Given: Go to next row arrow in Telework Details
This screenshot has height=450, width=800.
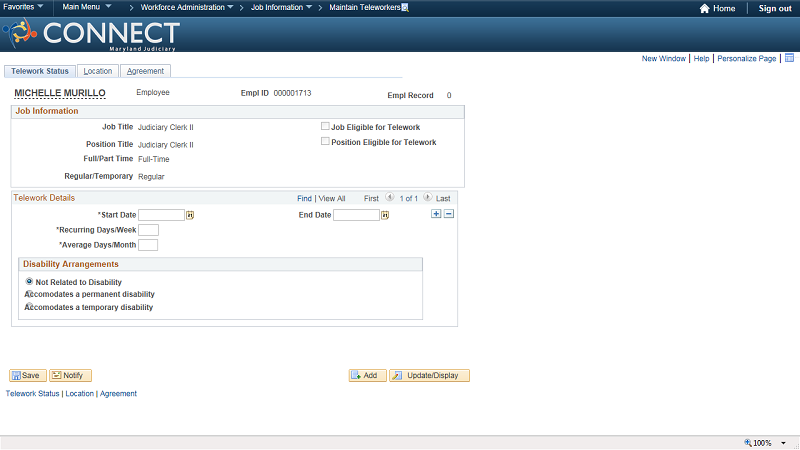Looking at the screenshot, I should (428, 197).
